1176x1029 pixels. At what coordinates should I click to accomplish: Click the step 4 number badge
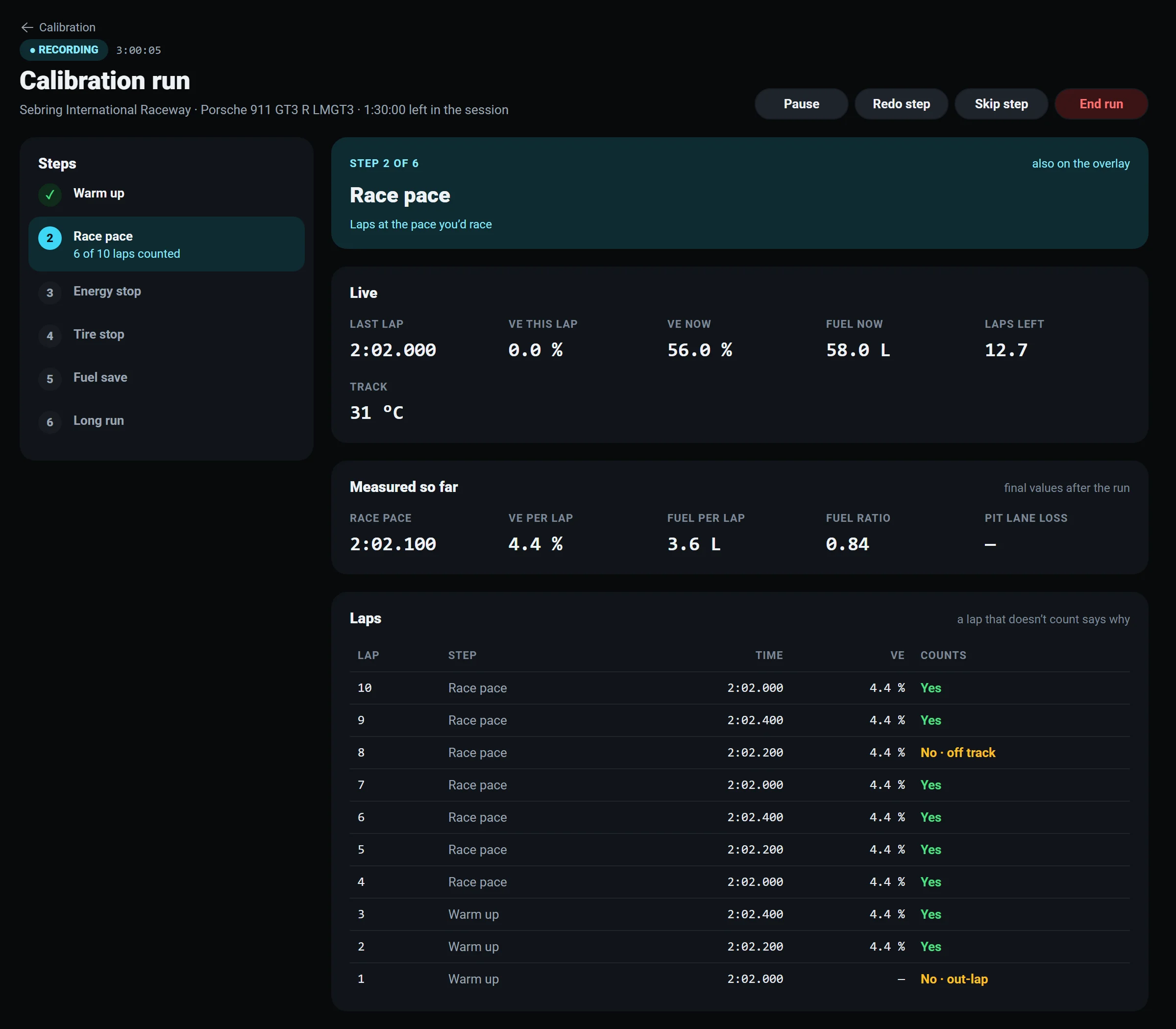(50, 335)
